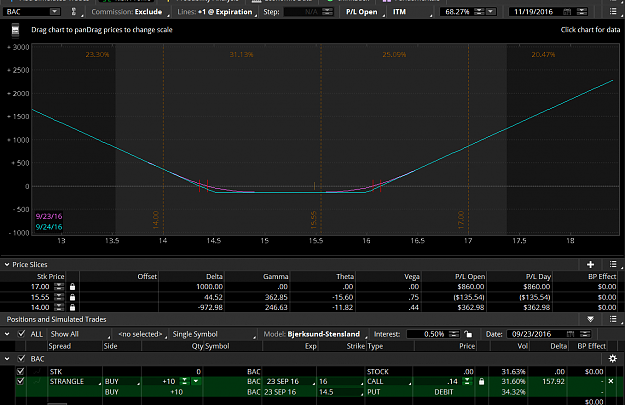Screen dimensions: 625x405
Task: Open the quantity dropdown arrow beside +10
Action: point(196,381)
